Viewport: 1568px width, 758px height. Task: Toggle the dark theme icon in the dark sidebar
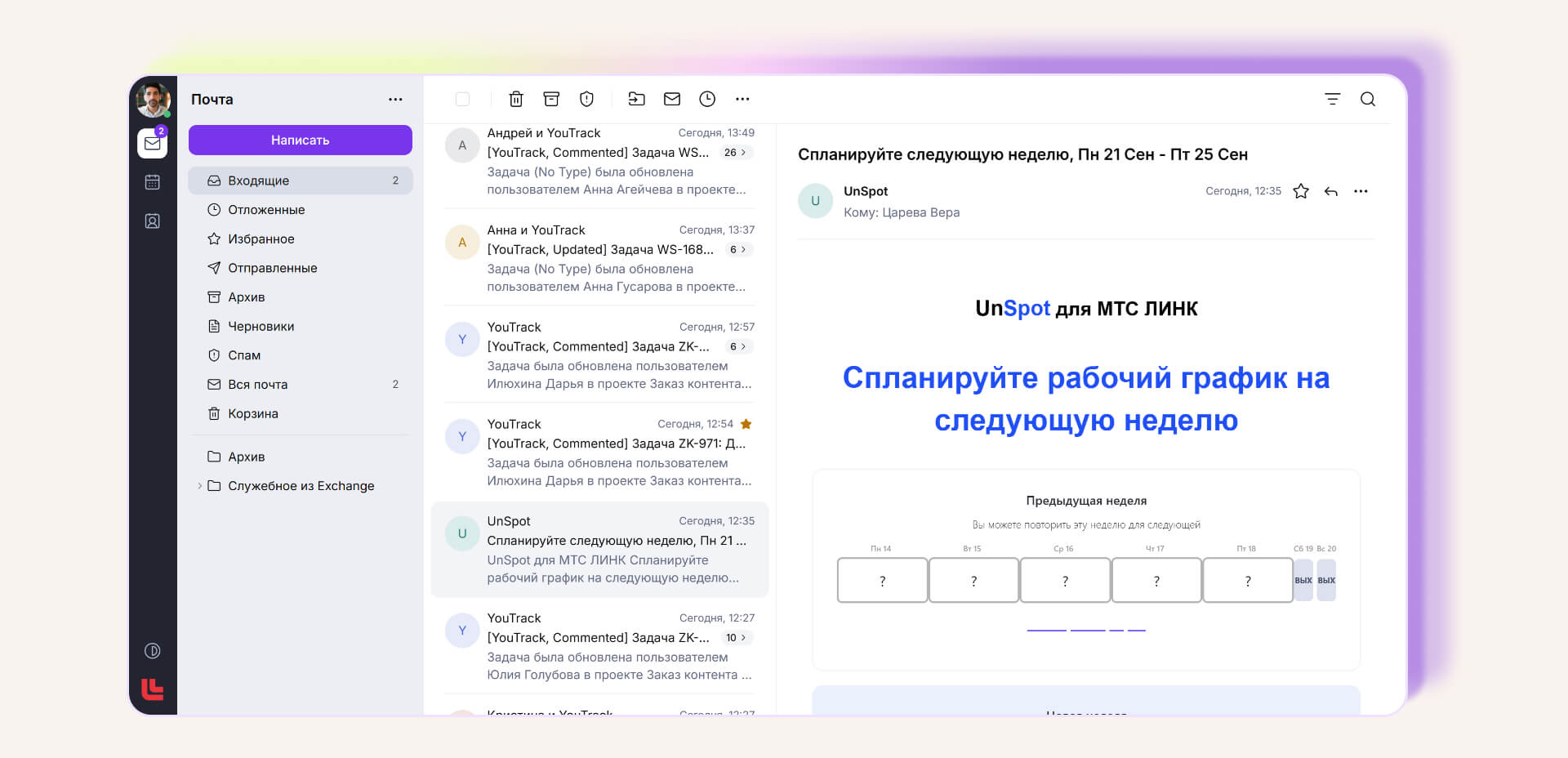pos(153,651)
